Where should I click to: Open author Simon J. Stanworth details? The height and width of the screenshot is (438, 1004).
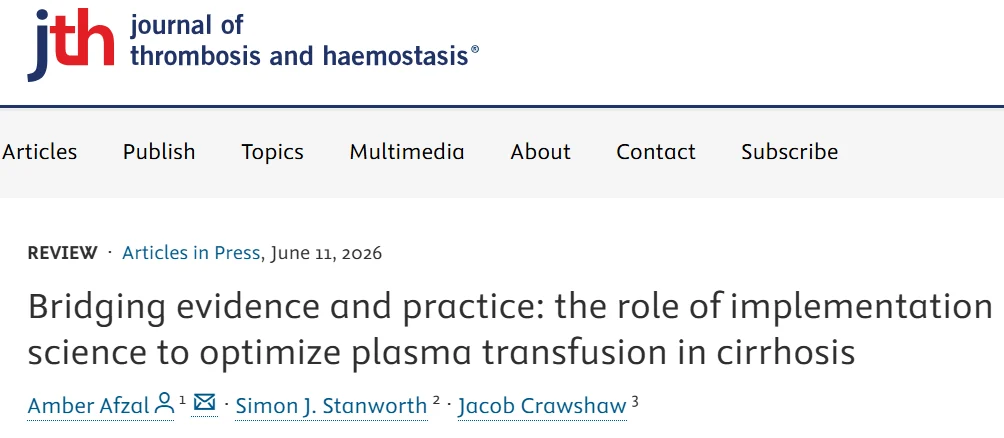(331, 405)
